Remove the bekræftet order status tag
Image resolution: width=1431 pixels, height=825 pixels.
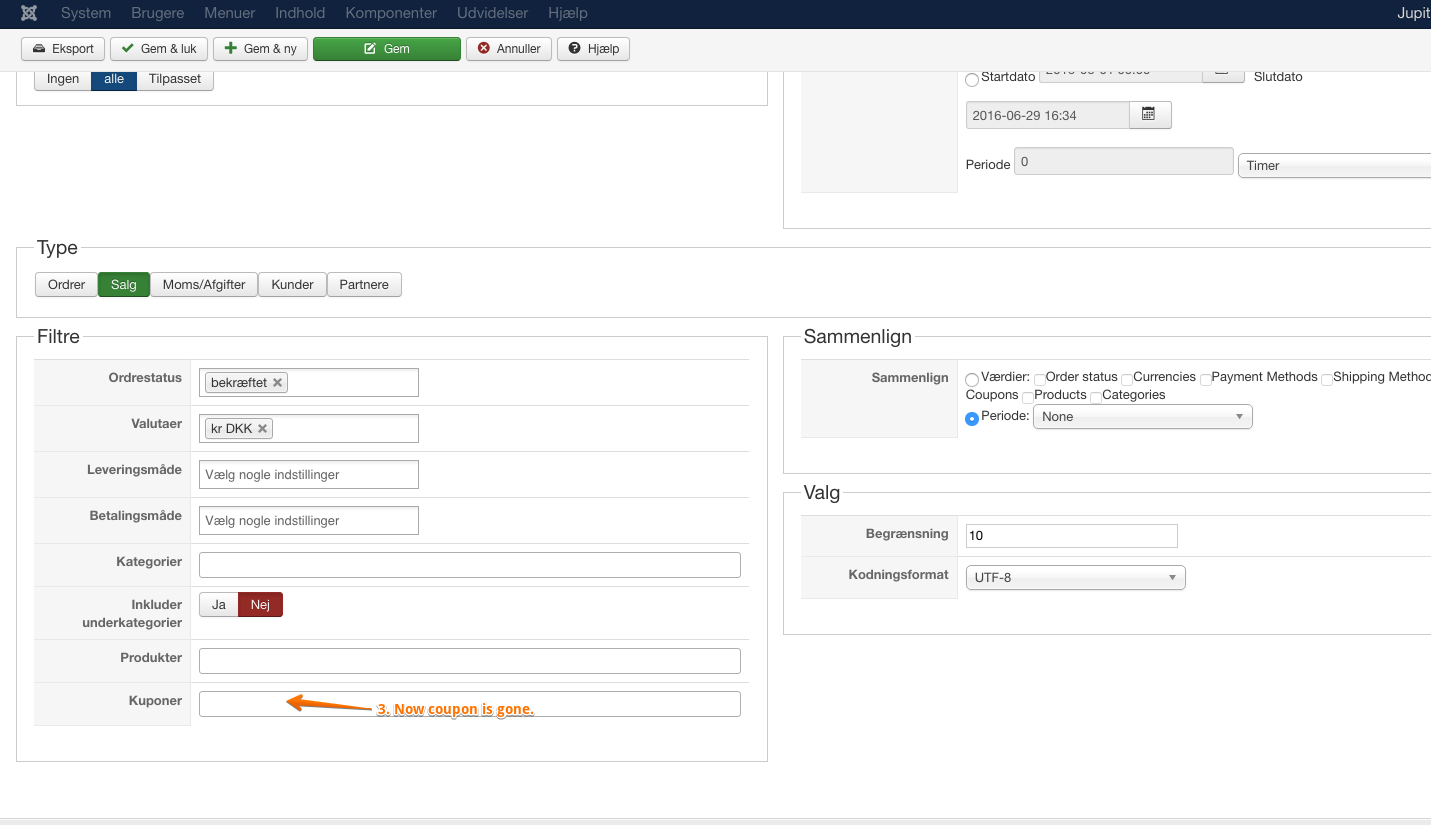click(x=278, y=382)
